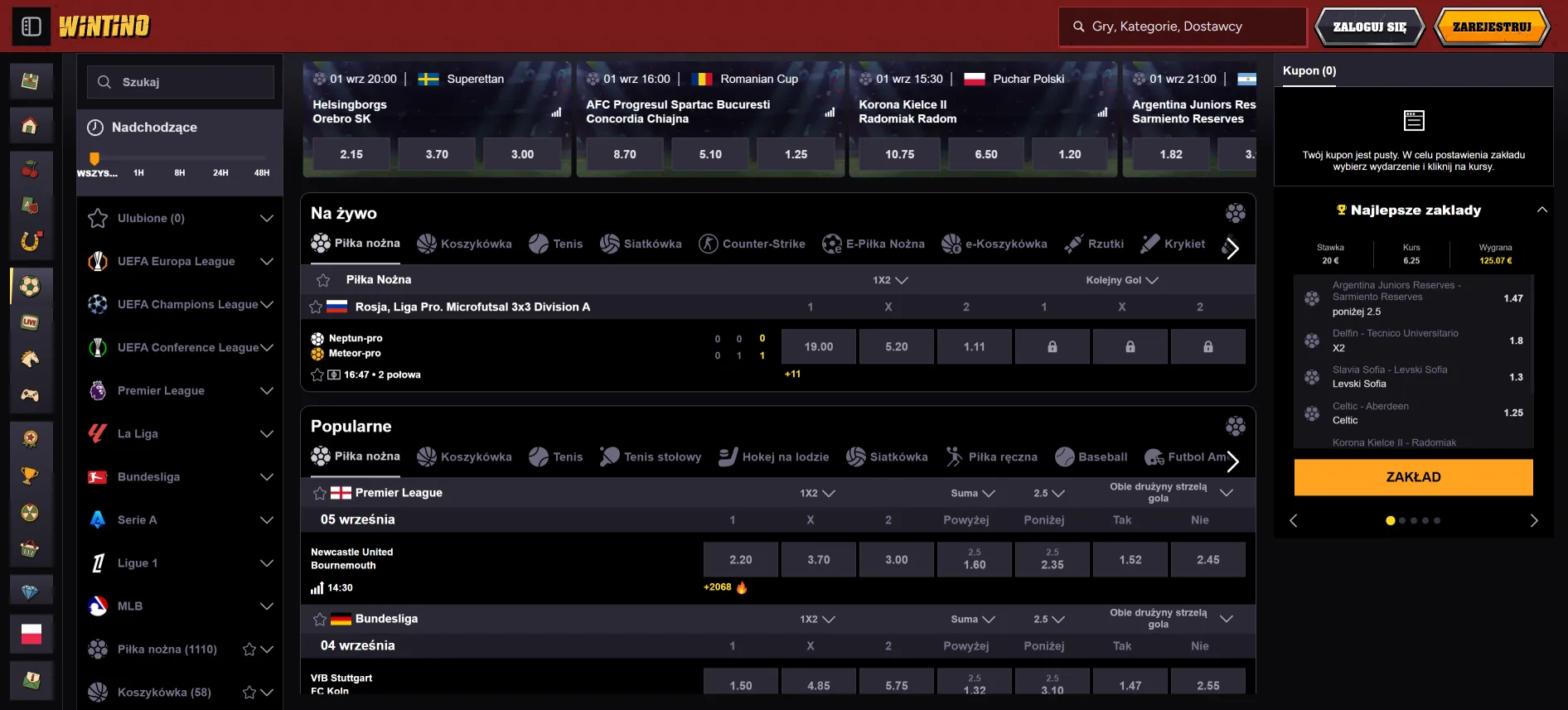Screen dimensions: 1568x710
Task: Pick Neptun-pro win odds 19.00
Action: point(819,346)
